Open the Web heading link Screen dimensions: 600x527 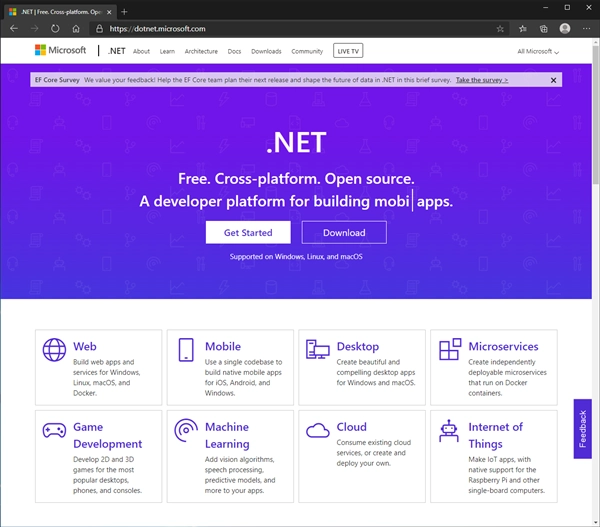[x=85, y=346]
